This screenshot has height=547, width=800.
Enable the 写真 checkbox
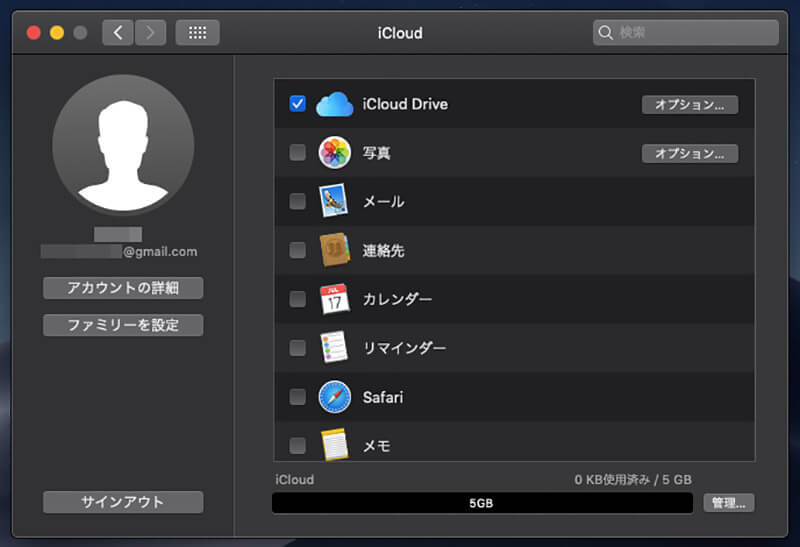tap(297, 152)
